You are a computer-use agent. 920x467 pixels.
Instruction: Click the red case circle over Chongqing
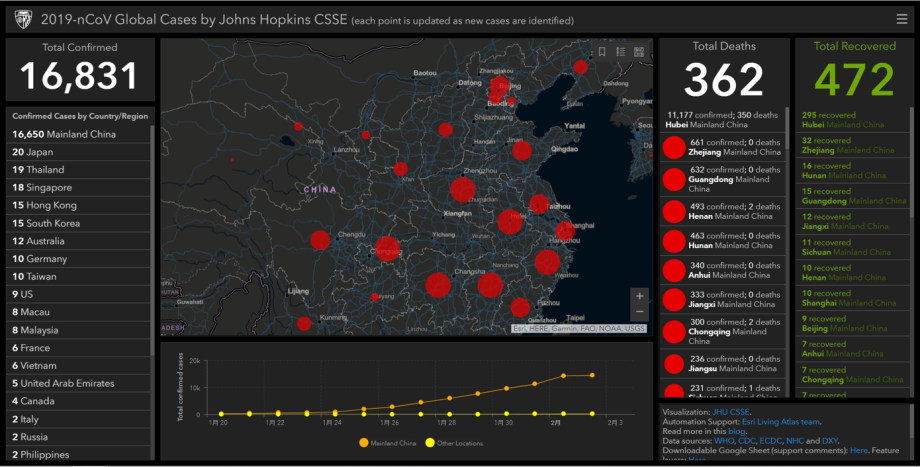pyautogui.click(x=388, y=249)
